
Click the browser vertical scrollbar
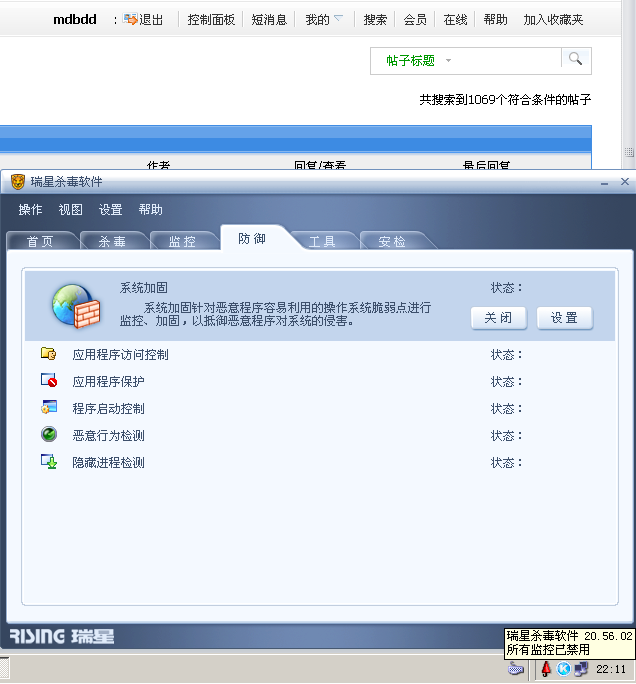[629, 85]
